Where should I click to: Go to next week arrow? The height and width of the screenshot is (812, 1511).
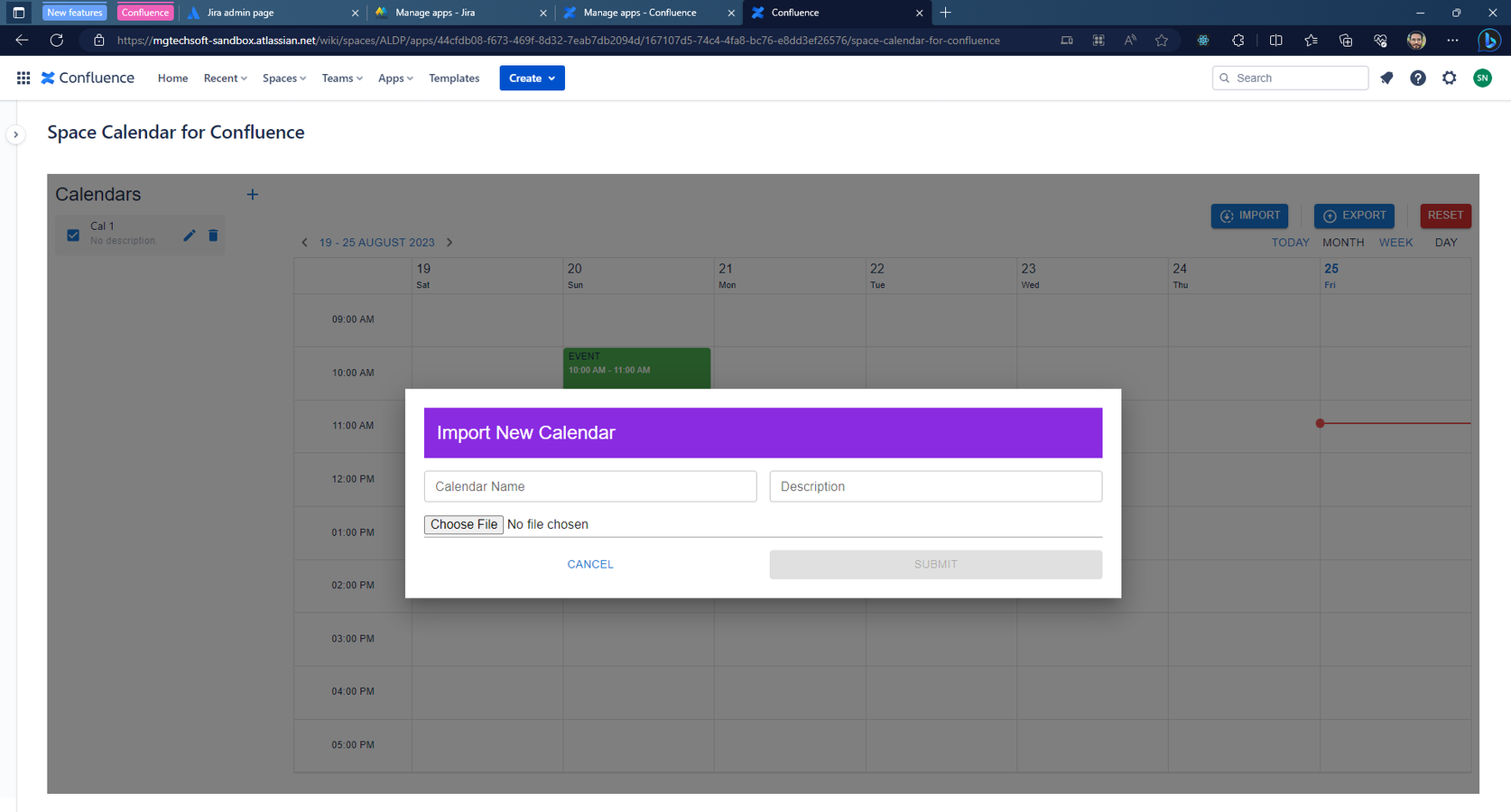coord(450,243)
